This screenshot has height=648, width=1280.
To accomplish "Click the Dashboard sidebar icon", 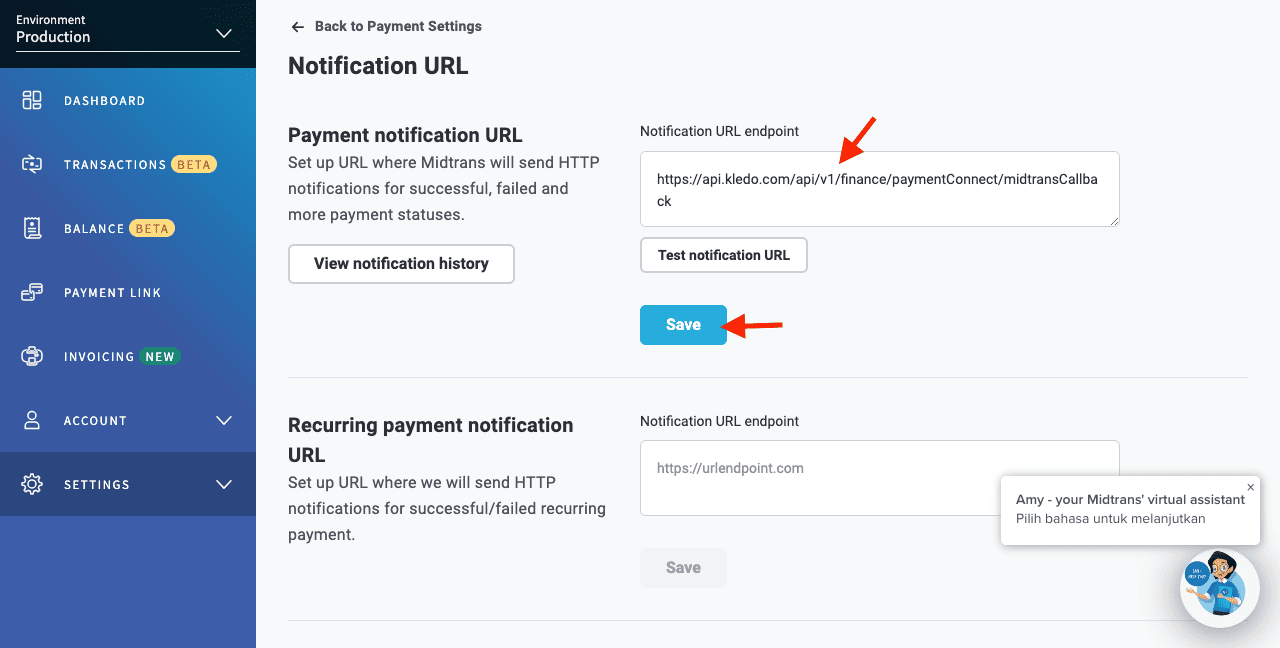I will point(32,100).
